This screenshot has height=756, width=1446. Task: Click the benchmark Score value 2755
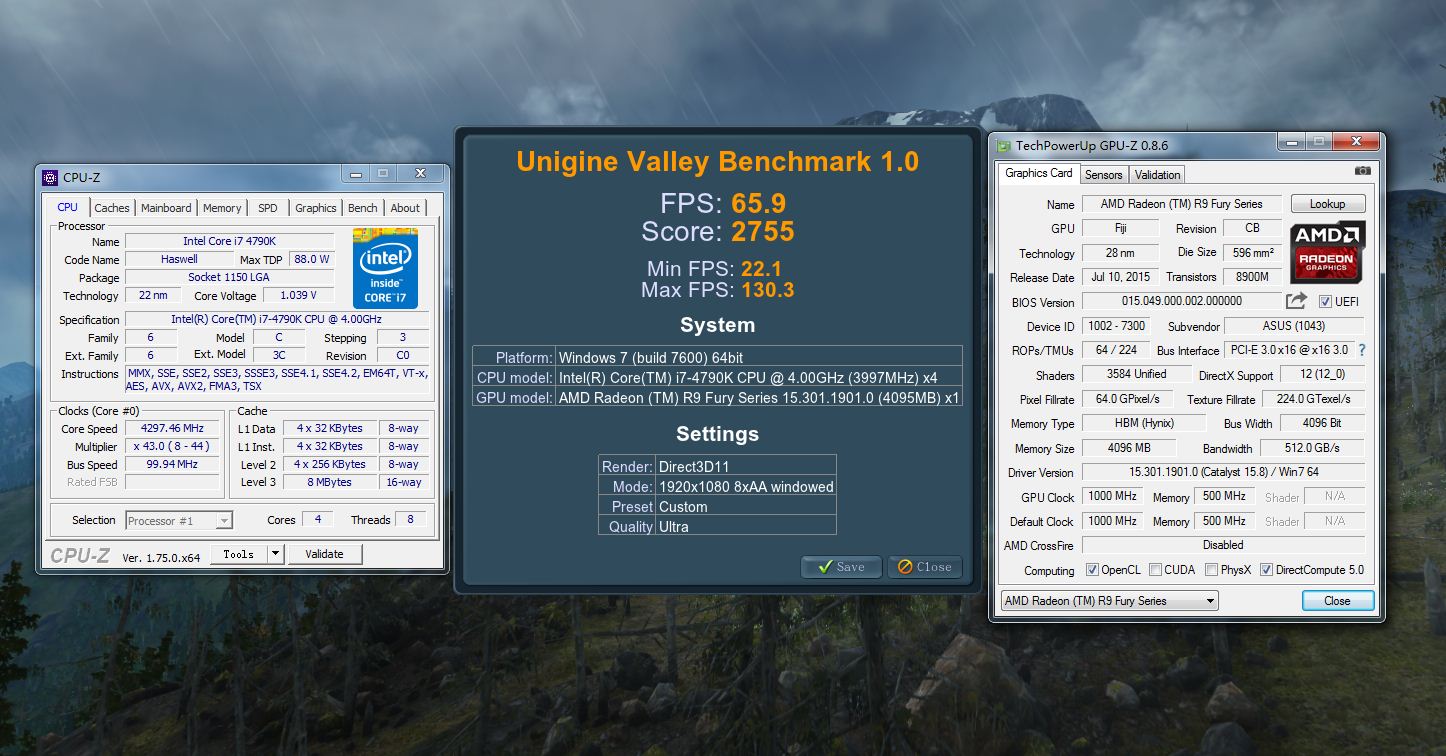pyautogui.click(x=762, y=232)
